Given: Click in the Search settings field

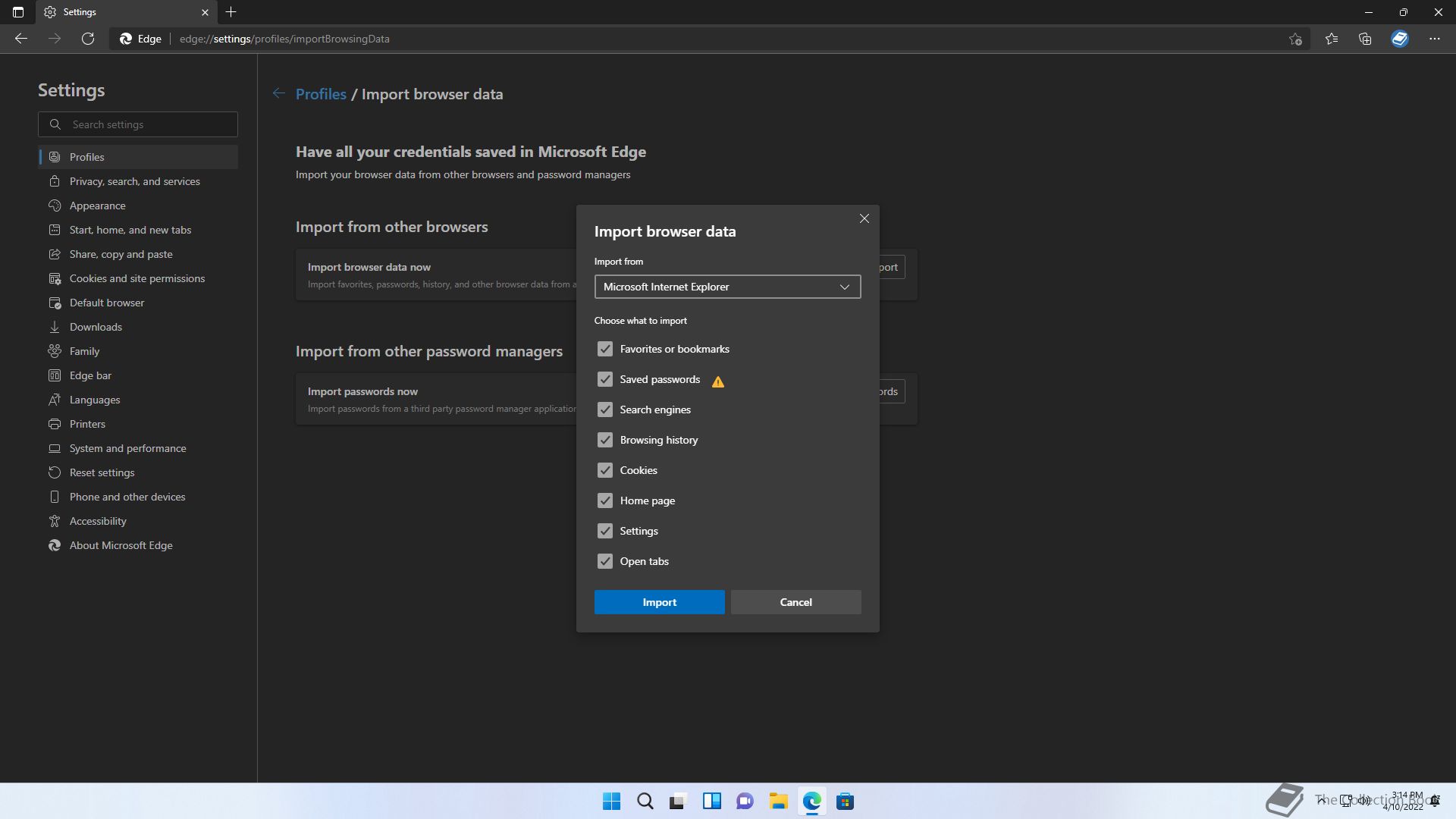Looking at the screenshot, I should pos(138,124).
